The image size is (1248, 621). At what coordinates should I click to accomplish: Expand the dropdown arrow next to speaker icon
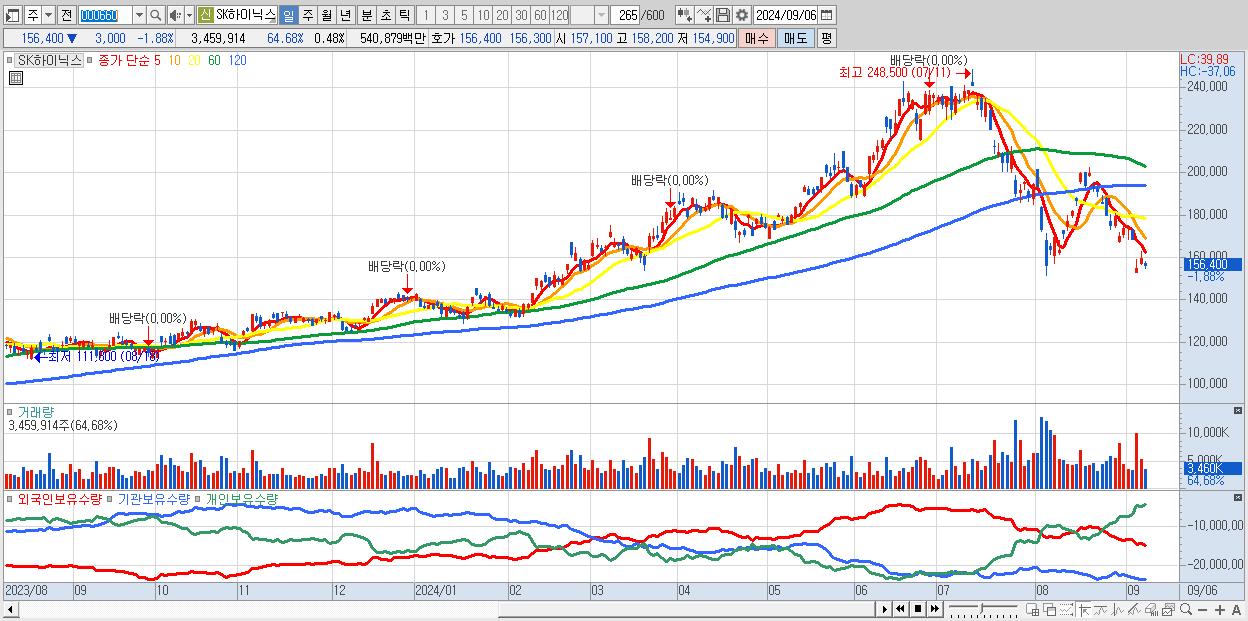pyautogui.click(x=189, y=15)
